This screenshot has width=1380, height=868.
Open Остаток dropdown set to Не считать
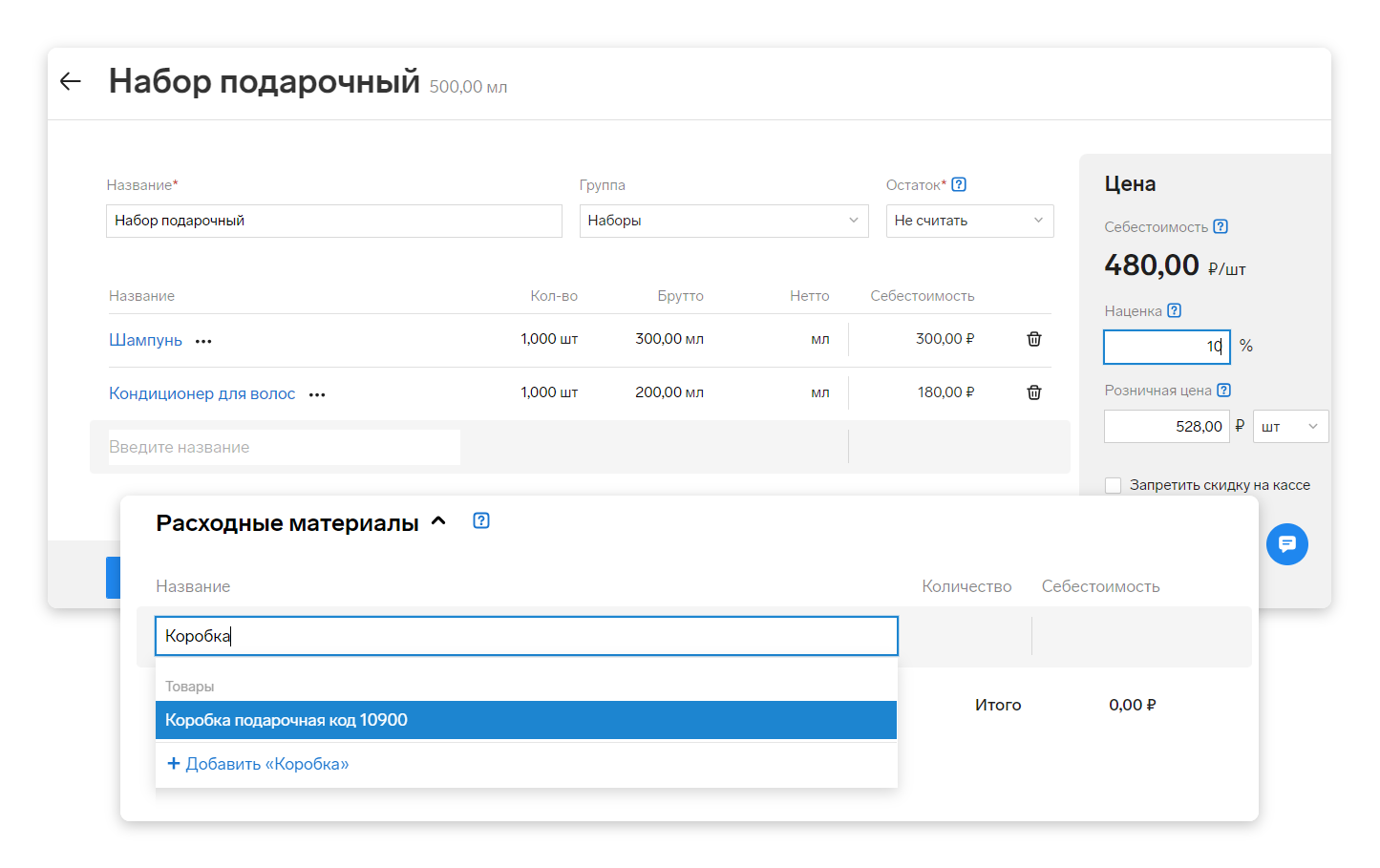968,221
